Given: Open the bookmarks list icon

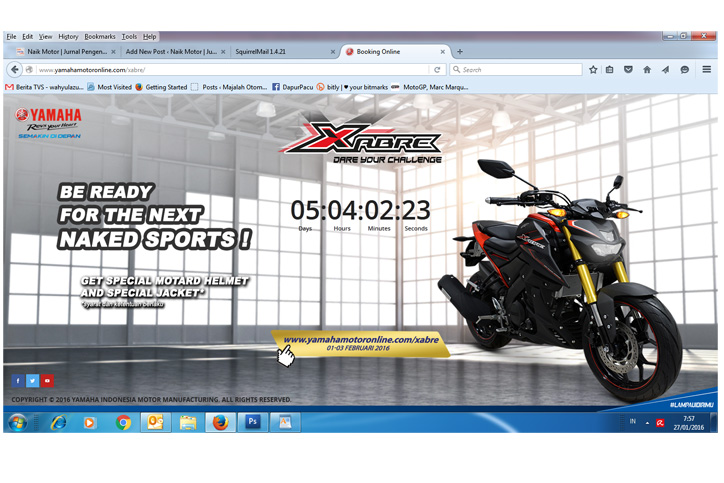Looking at the screenshot, I should [x=609, y=70].
